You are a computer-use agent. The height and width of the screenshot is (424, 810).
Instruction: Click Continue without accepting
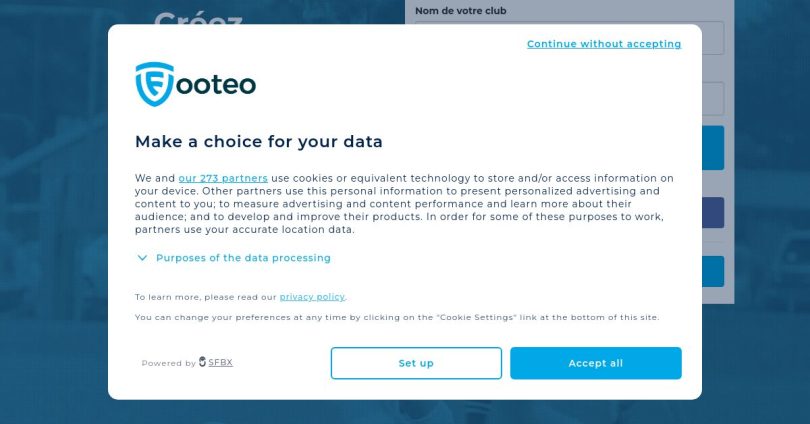[603, 44]
